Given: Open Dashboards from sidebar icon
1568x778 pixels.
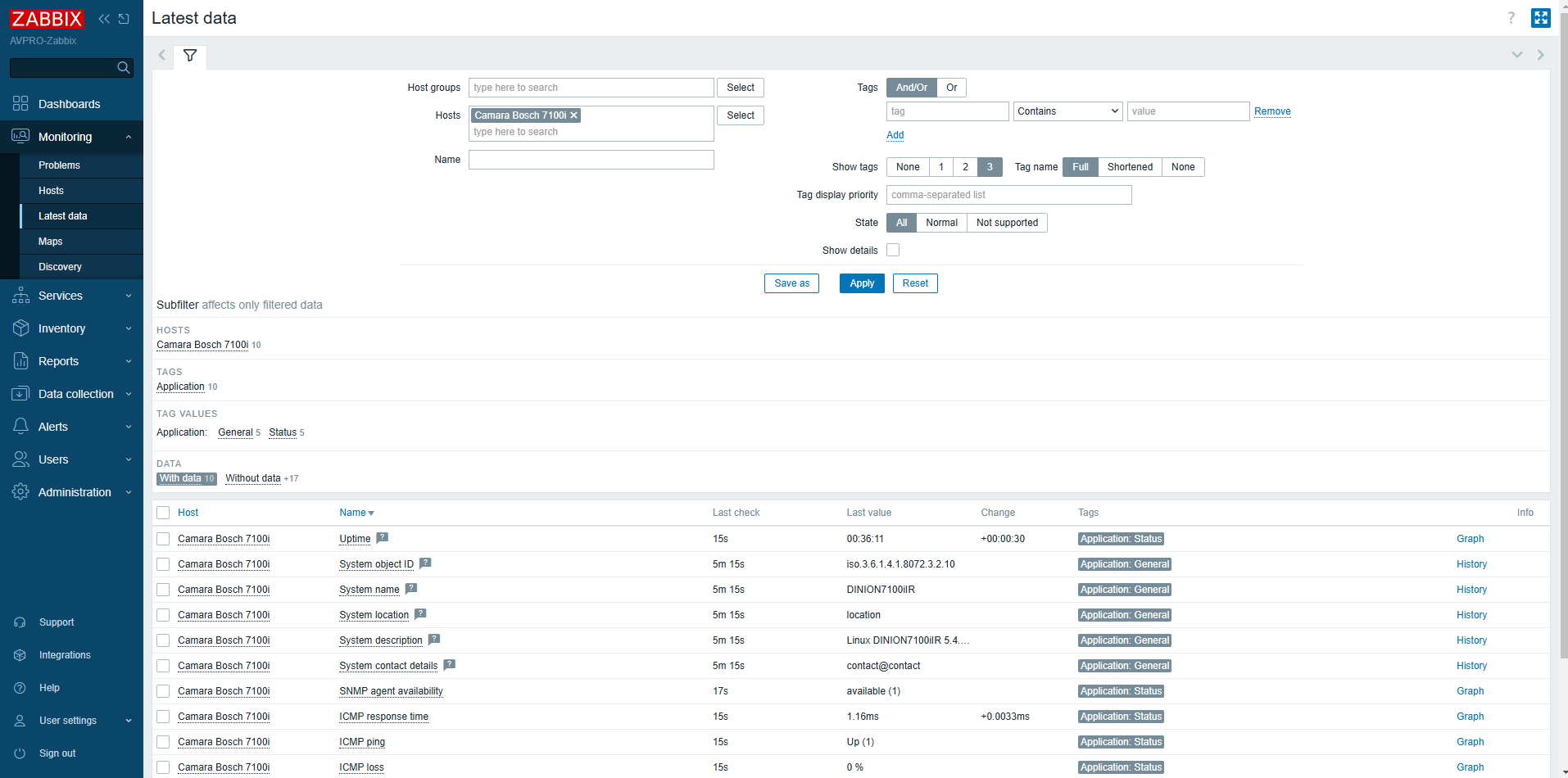Looking at the screenshot, I should 20,104.
